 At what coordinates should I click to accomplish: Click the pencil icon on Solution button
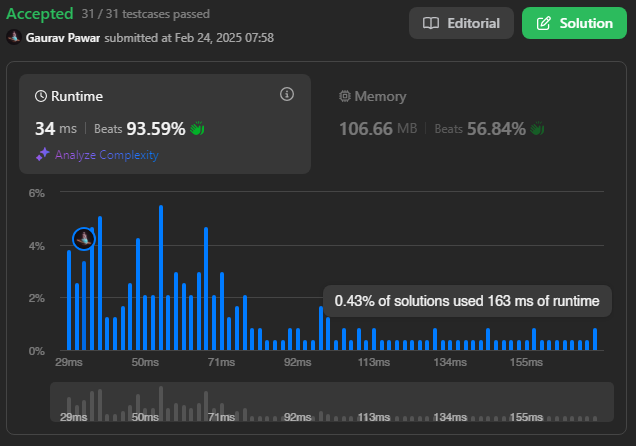544,23
